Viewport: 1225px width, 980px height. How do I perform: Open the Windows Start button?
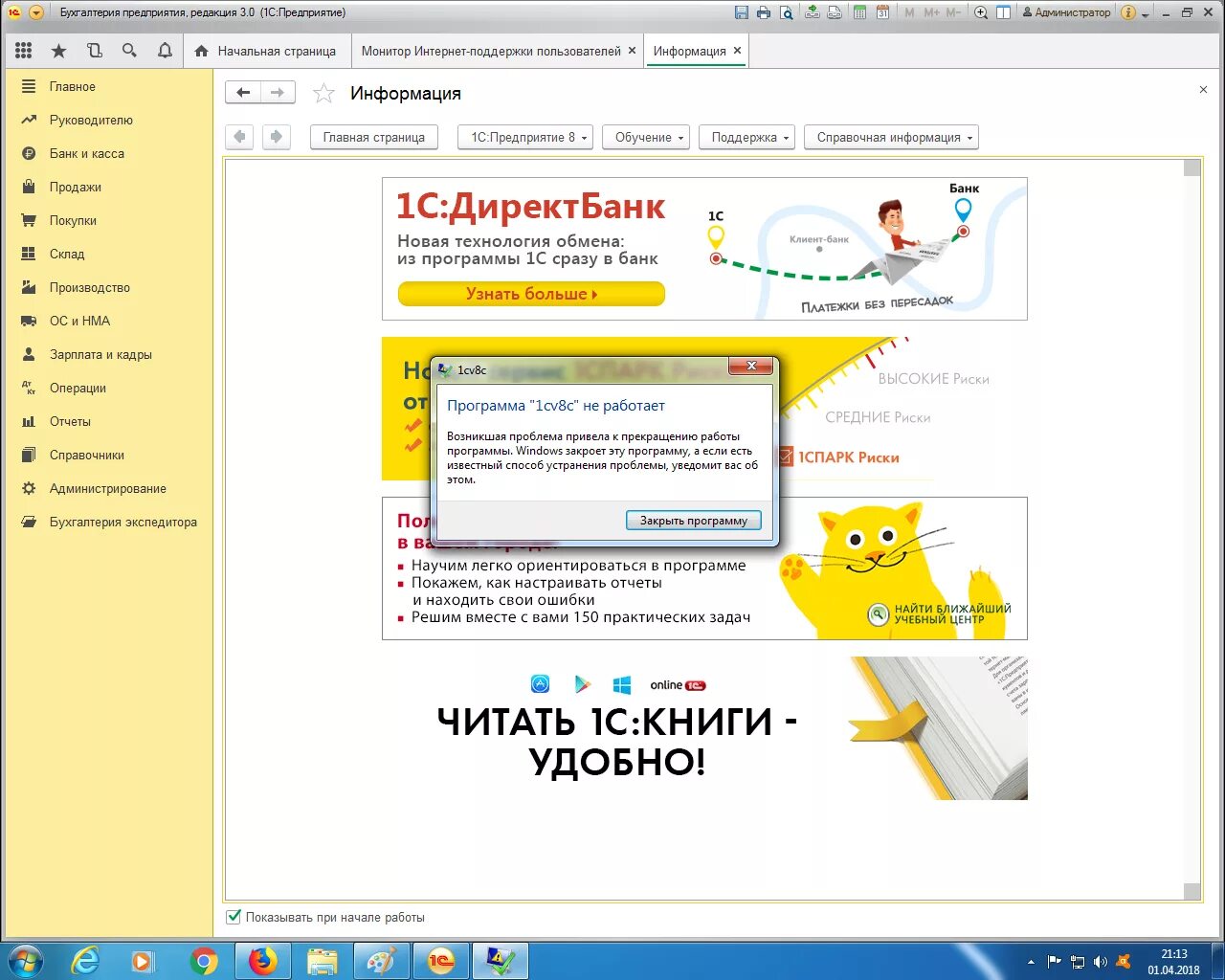pos(25,960)
